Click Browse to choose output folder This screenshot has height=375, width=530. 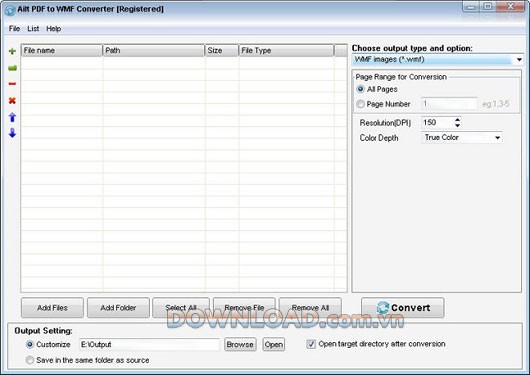(x=240, y=344)
